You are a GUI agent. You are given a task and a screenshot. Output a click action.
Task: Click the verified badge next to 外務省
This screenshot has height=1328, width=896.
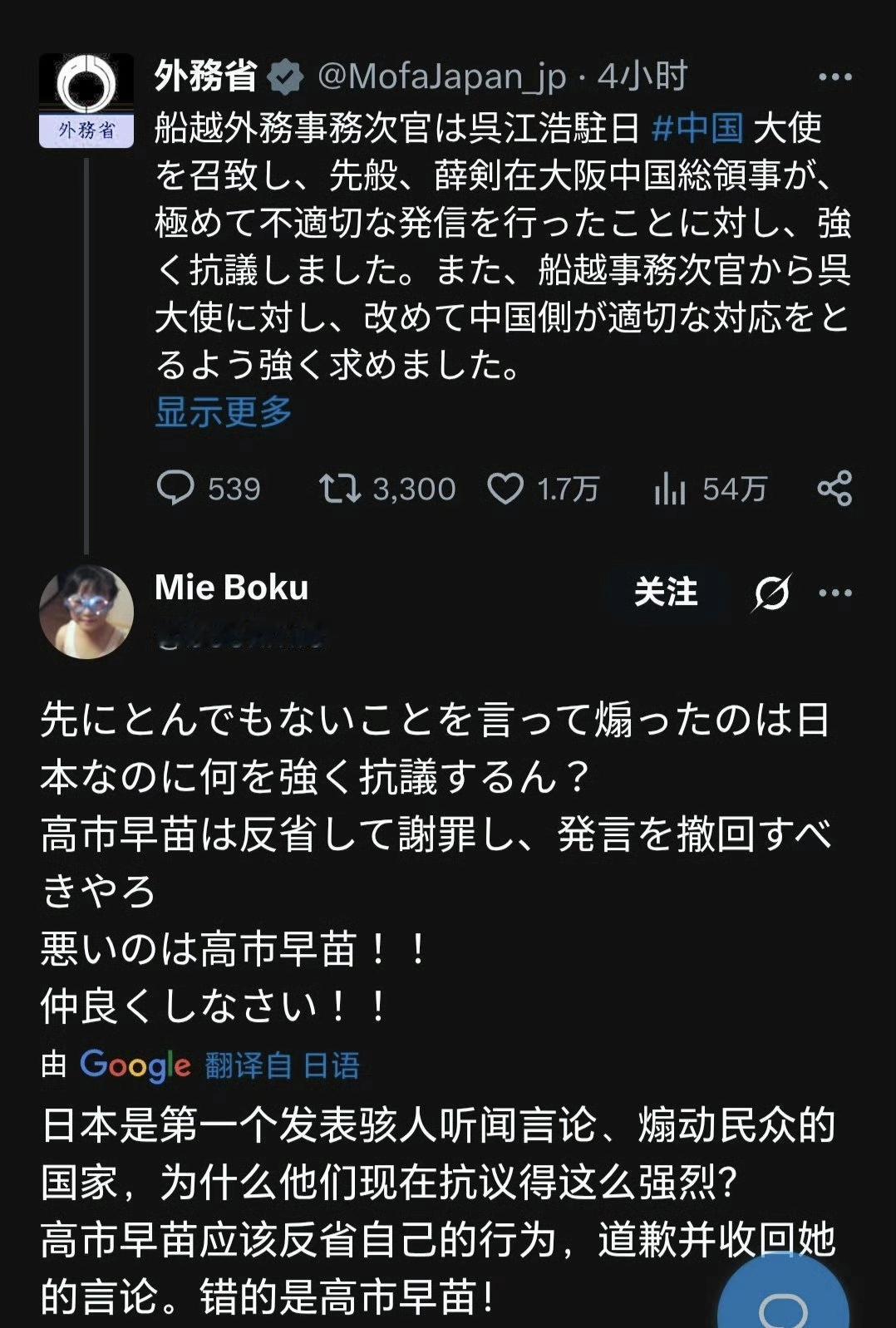286,77
